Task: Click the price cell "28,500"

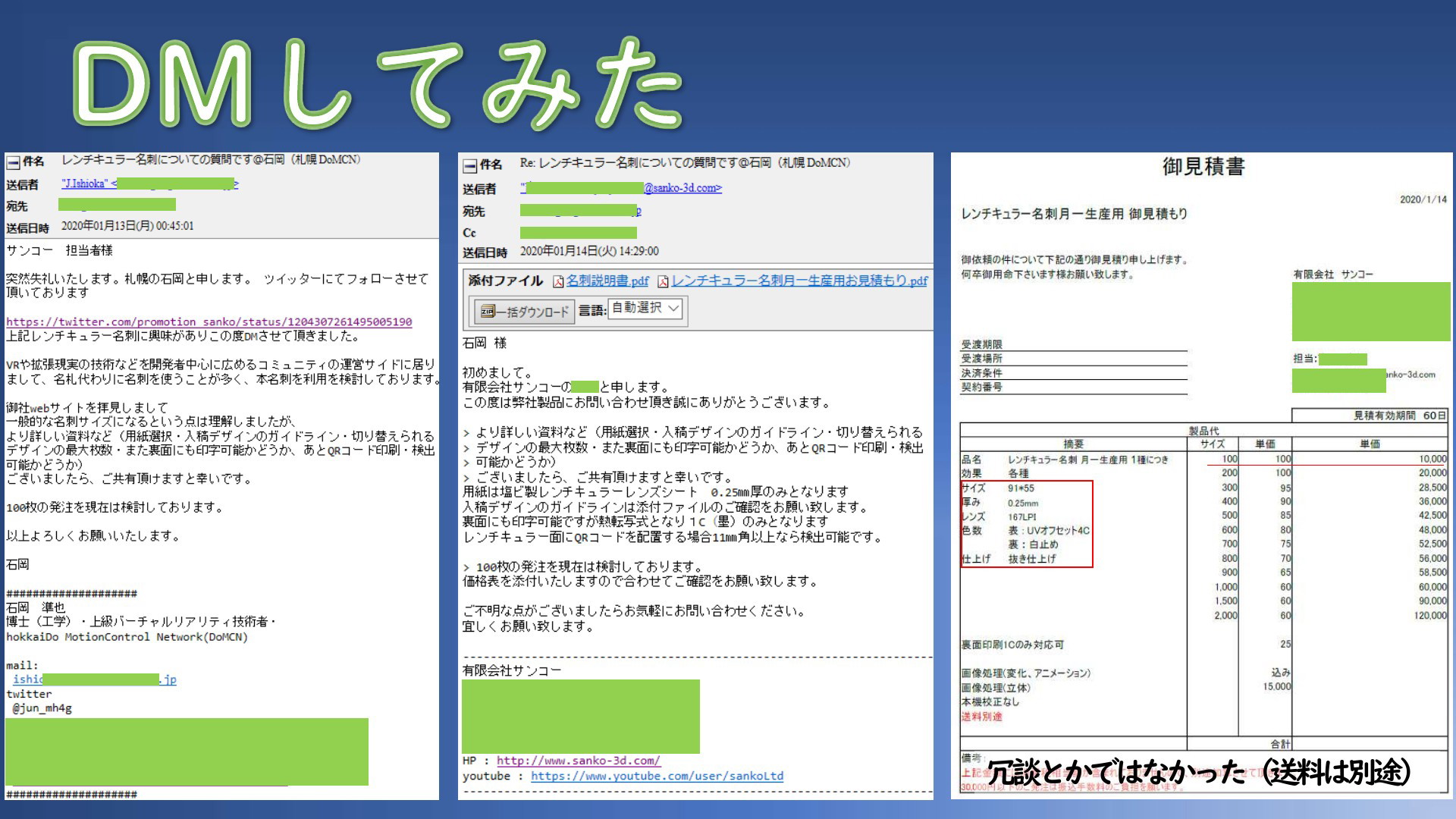Action: coord(1432,488)
